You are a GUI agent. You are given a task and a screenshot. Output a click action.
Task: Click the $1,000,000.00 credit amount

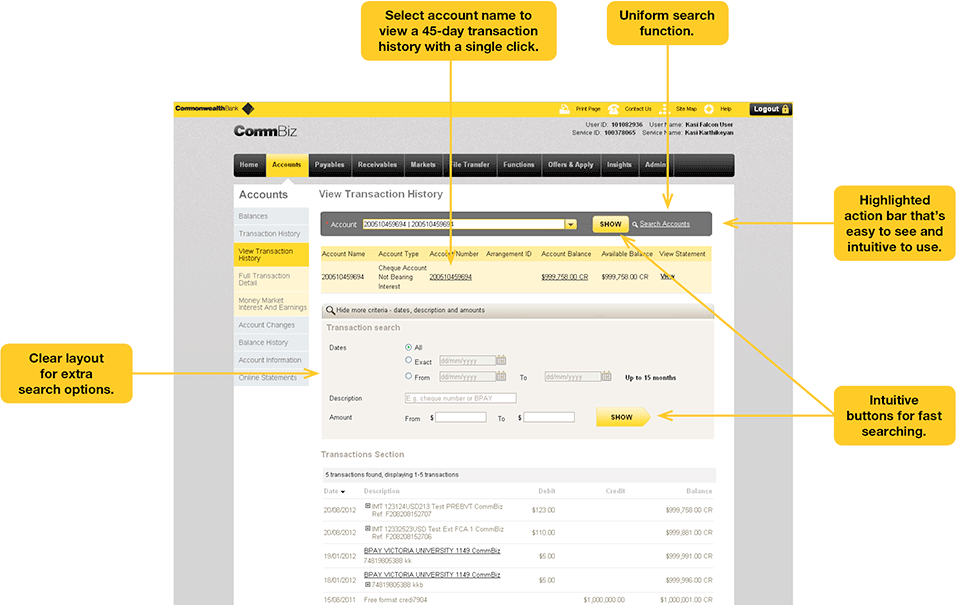point(604,600)
